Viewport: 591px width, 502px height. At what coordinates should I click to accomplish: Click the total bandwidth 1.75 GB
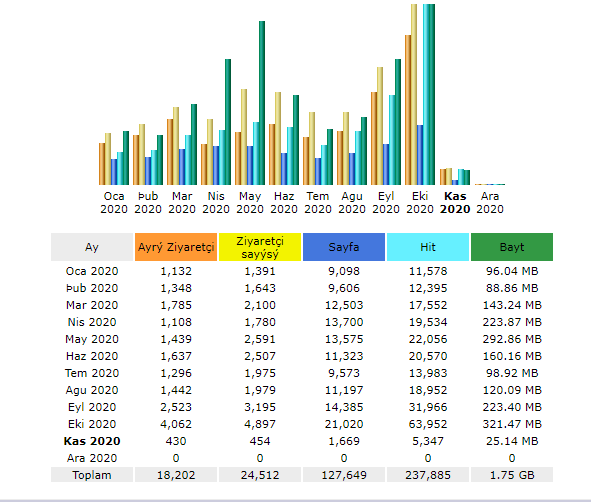(x=512, y=475)
